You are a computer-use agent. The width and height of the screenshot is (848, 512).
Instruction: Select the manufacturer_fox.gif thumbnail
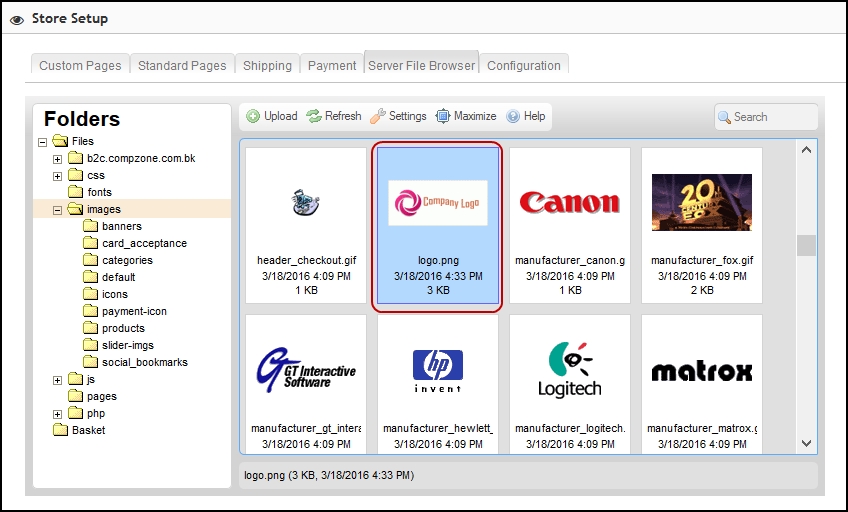click(702, 225)
